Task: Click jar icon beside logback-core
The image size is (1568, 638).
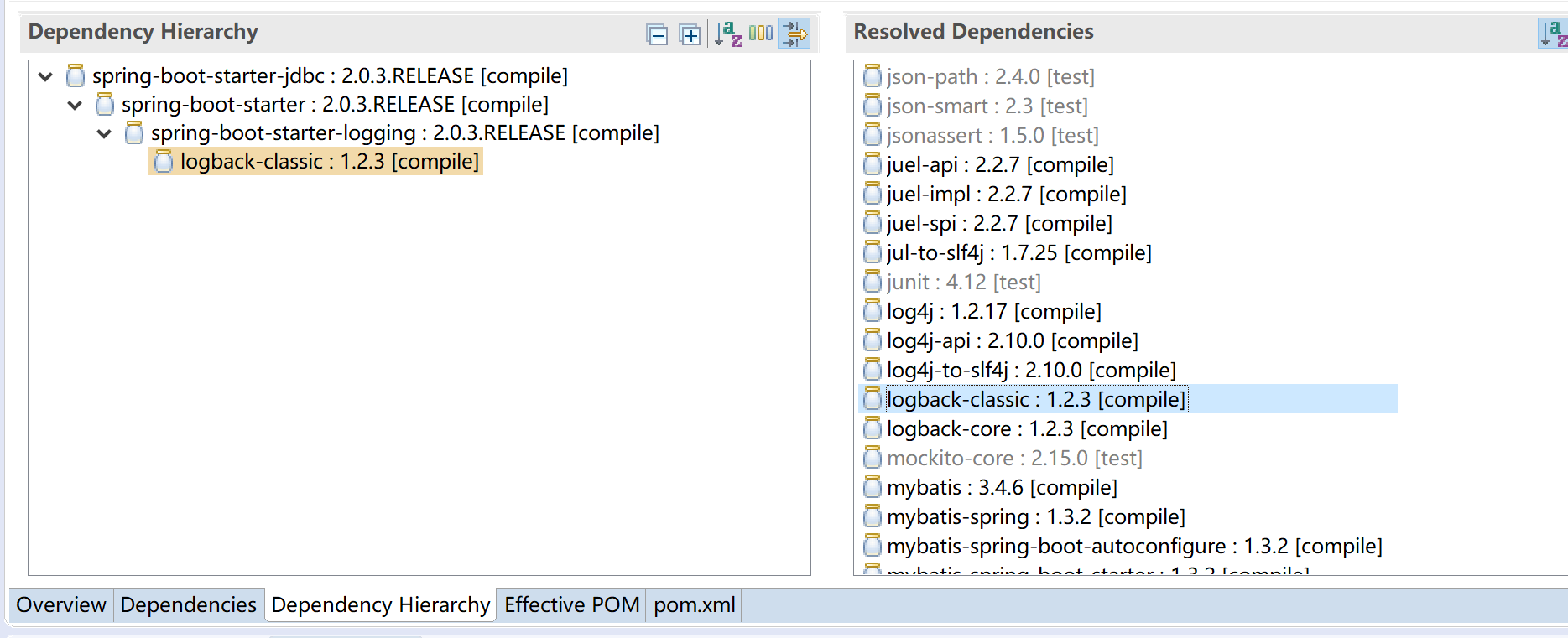Action: tap(873, 428)
